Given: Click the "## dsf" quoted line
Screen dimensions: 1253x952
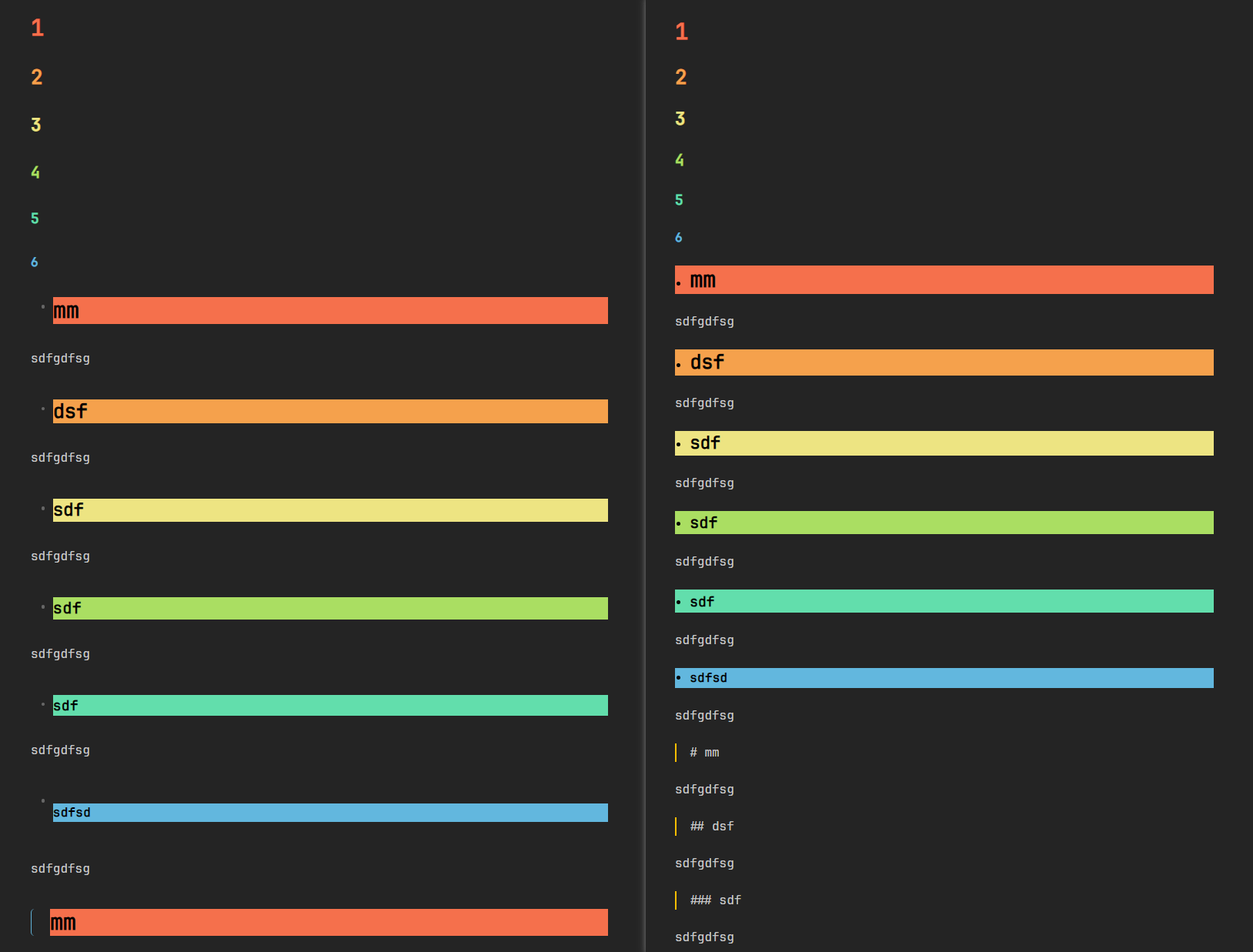Looking at the screenshot, I should [712, 827].
